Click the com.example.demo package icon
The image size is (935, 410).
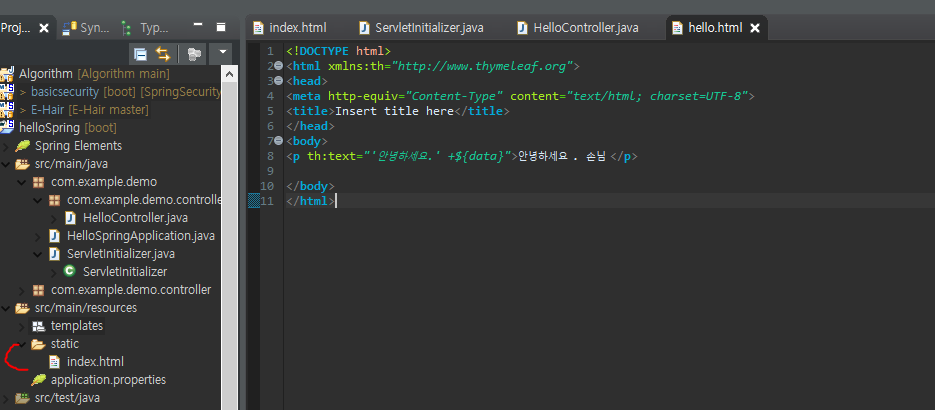coord(38,182)
